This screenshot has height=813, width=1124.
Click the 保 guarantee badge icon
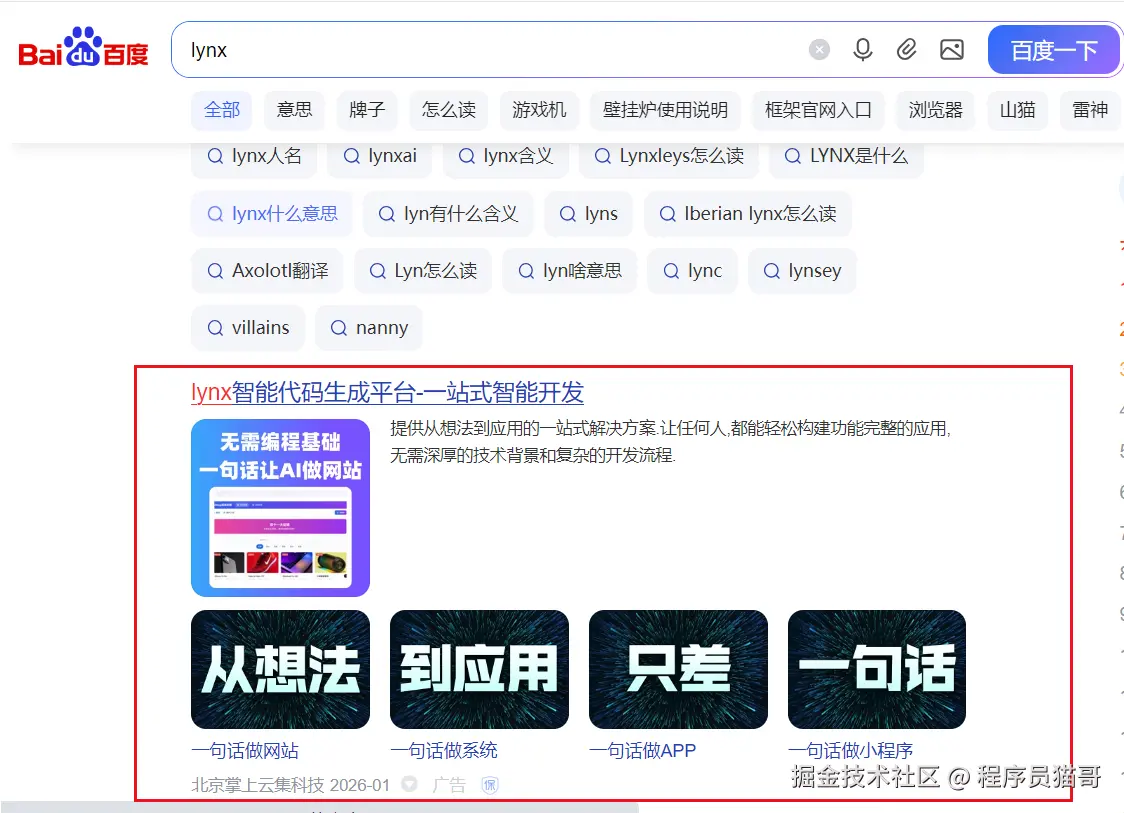[x=490, y=785]
